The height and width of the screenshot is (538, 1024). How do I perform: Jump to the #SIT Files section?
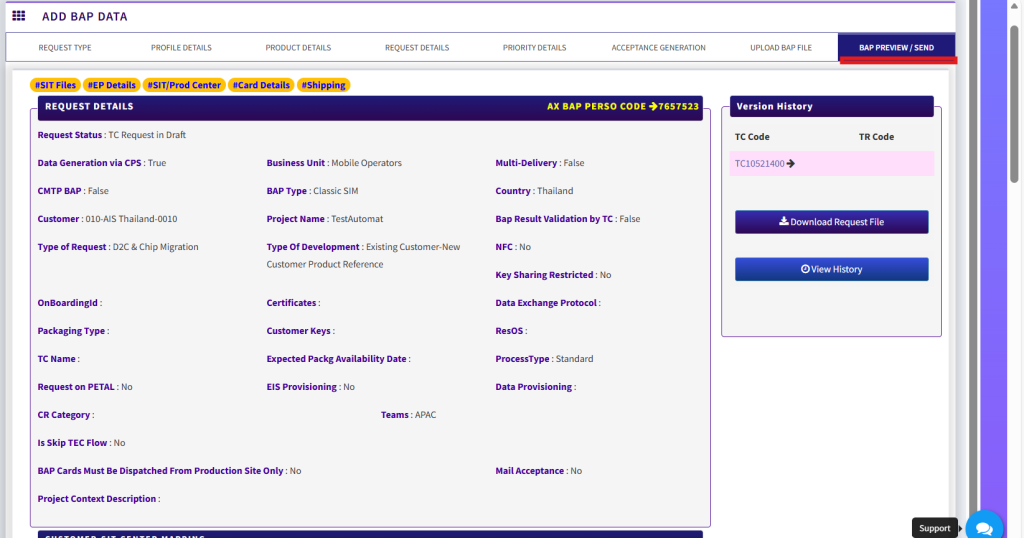click(55, 85)
